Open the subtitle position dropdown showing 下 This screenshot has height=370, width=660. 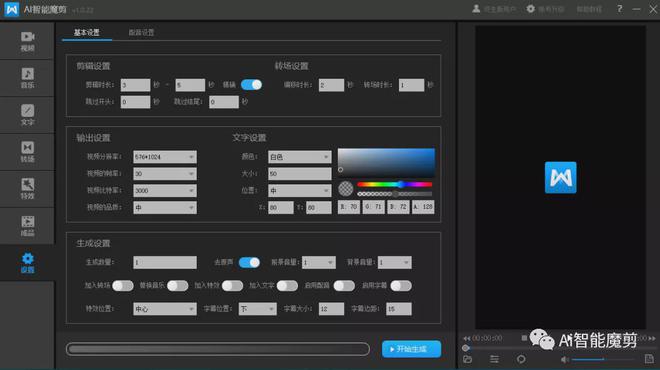click(x=258, y=309)
